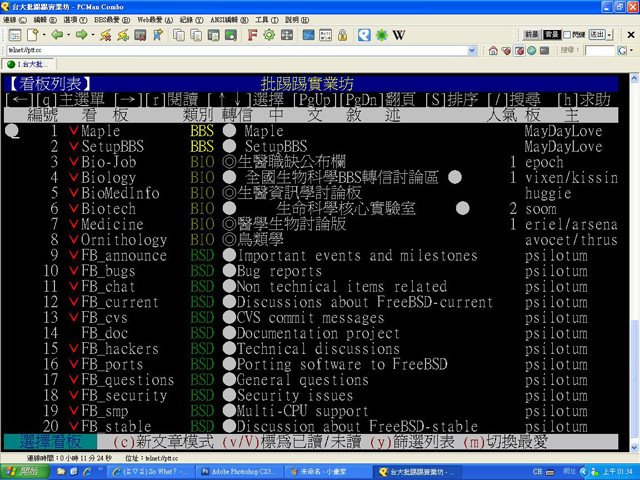
Task: Open the ANSI編輯 menu
Action: pyautogui.click(x=229, y=20)
